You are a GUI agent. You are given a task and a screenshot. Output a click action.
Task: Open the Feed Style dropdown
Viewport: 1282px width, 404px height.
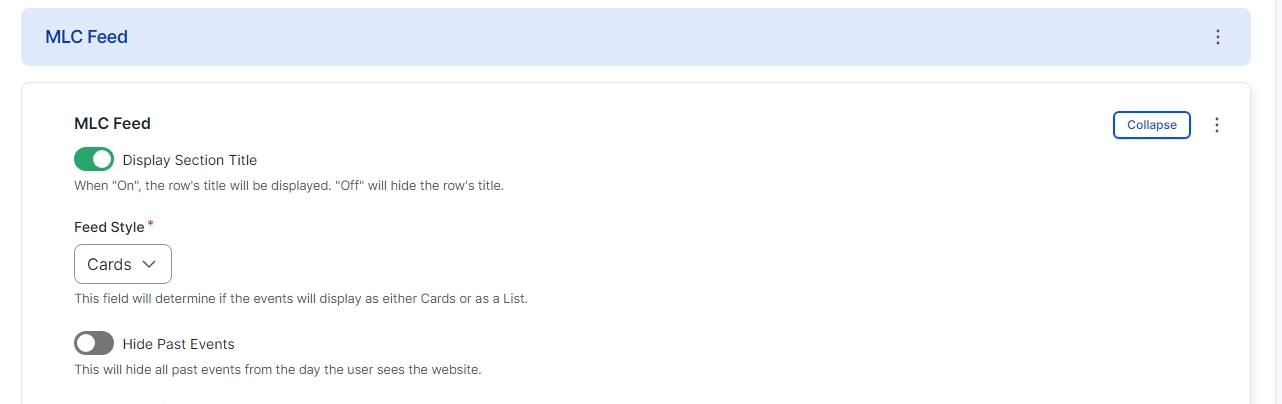[x=123, y=265]
